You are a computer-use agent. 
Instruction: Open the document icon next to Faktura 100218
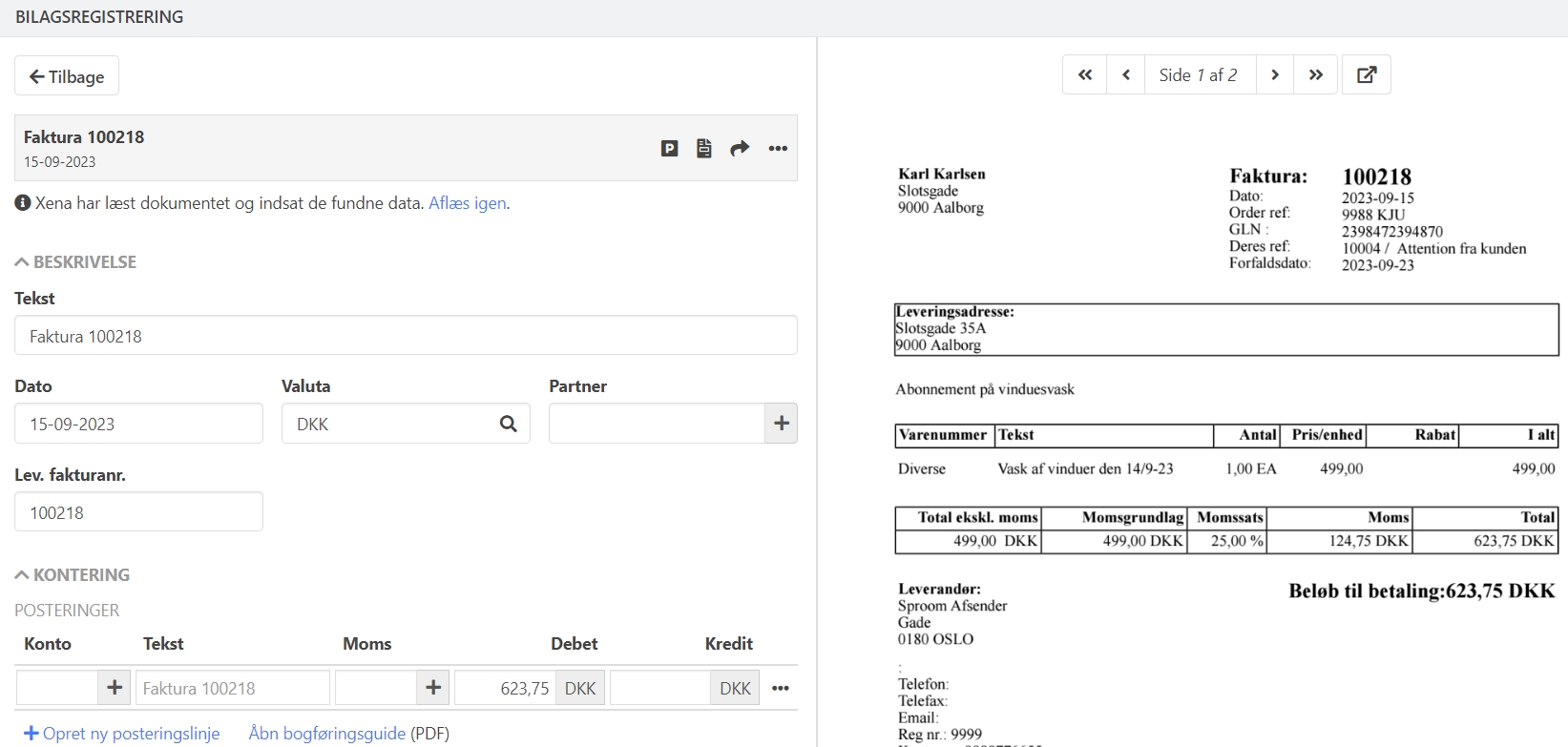(704, 148)
